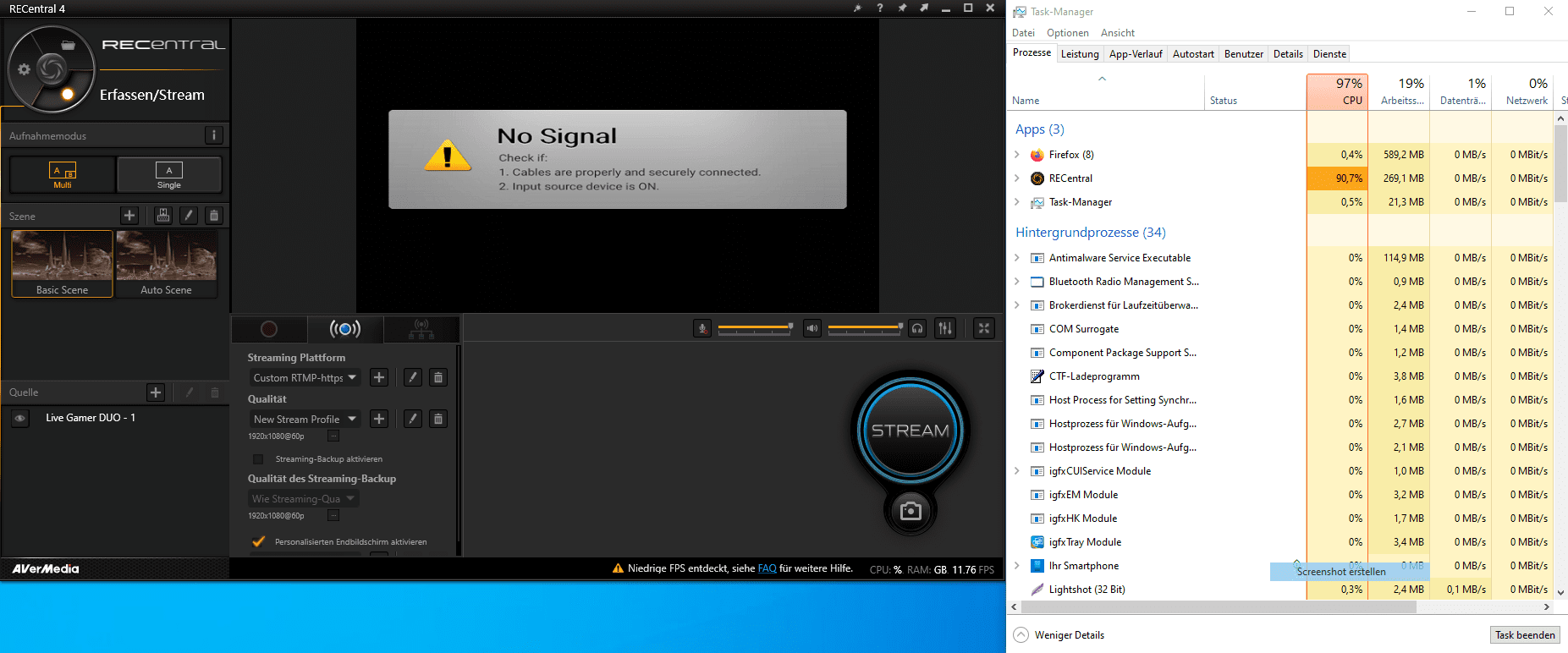Delete the selected scene with trash icon
Viewport: 1568px width, 653px height.
tap(214, 216)
